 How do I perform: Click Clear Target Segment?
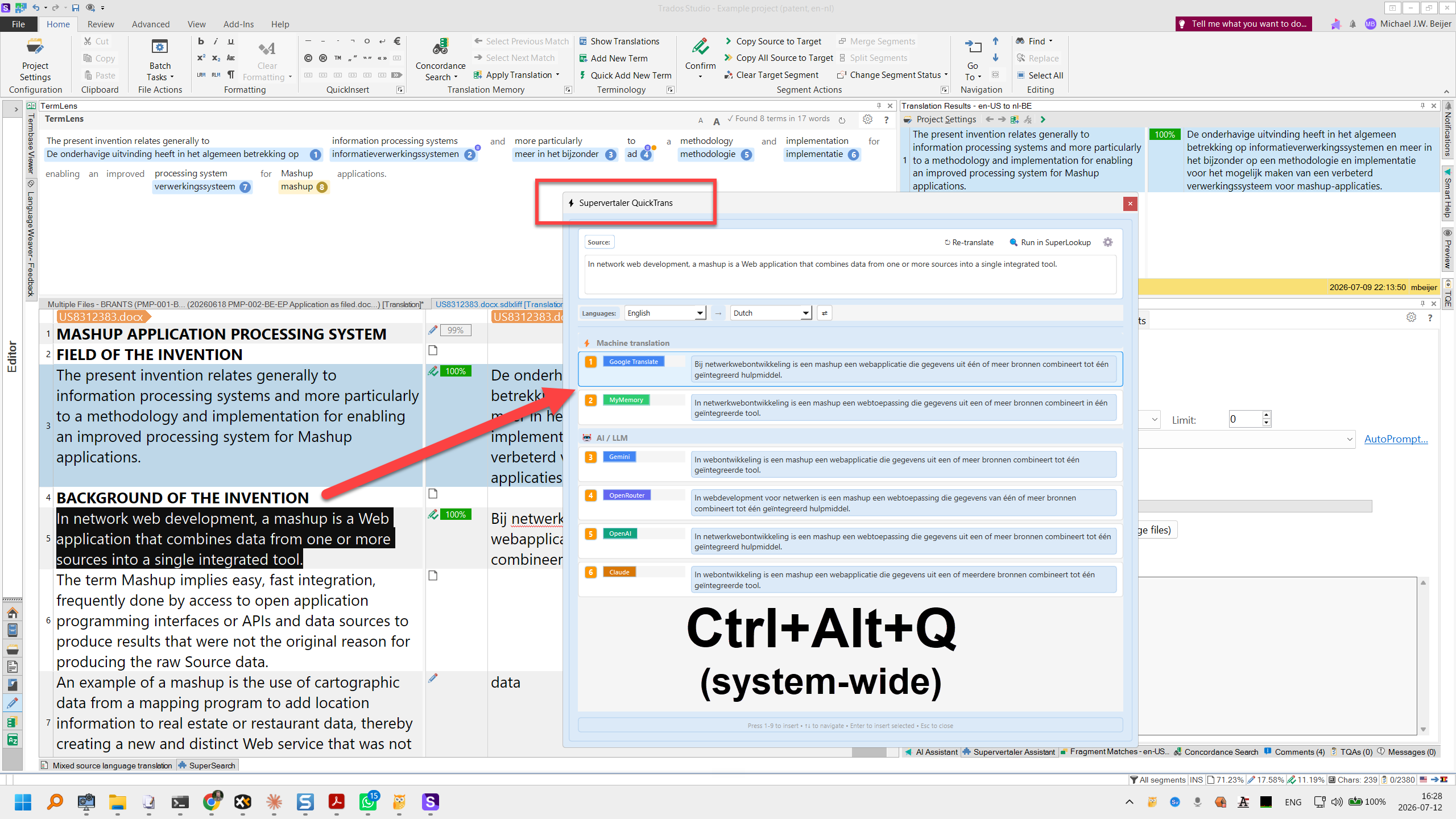pyautogui.click(x=771, y=75)
